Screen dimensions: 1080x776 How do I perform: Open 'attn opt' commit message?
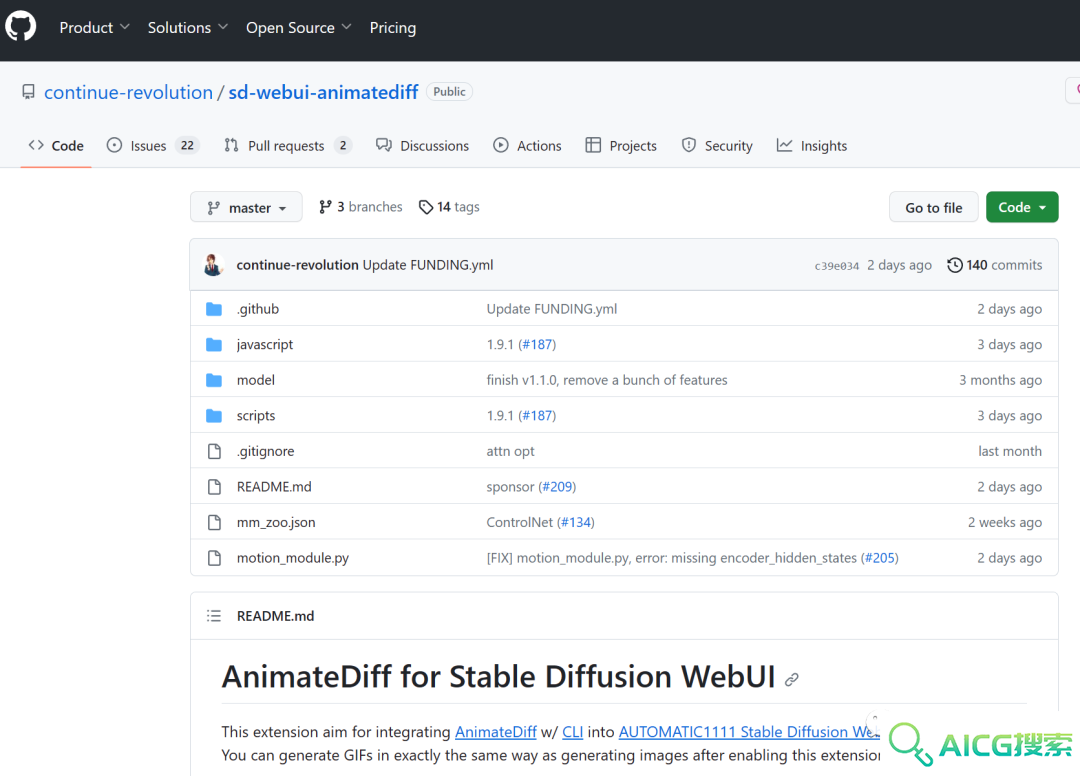point(510,451)
